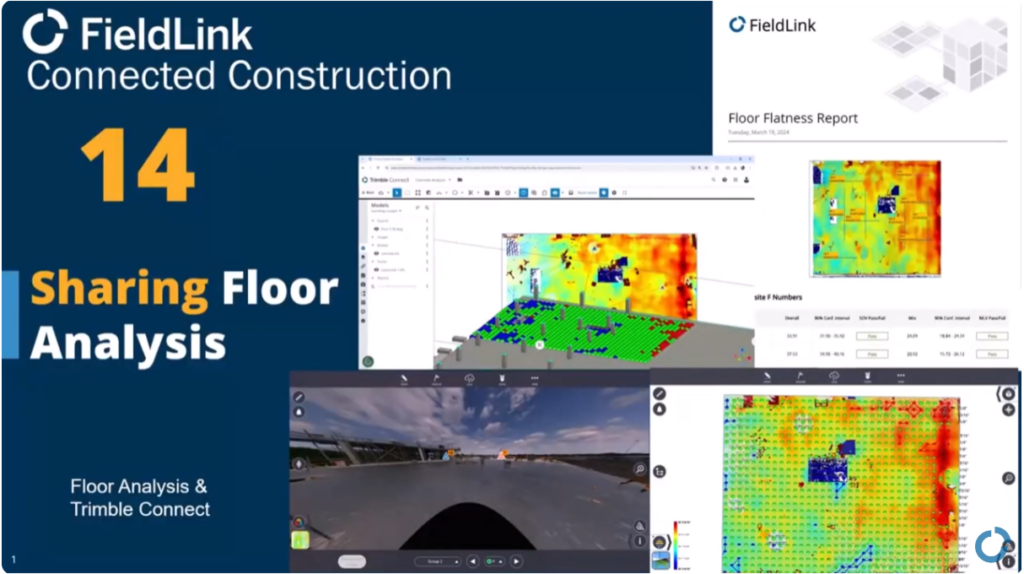Click the Back button in Trimble Connect toolbar

click(368, 193)
